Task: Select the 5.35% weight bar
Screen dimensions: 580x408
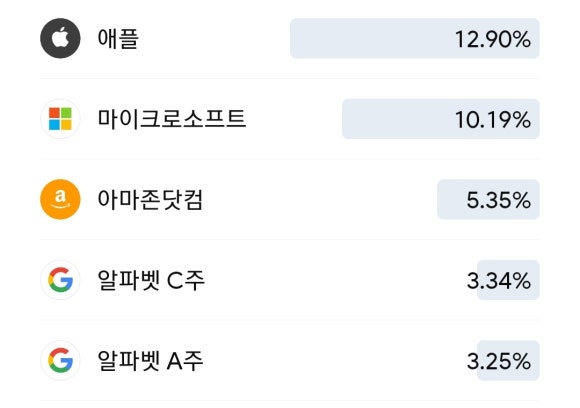Action: (x=488, y=199)
